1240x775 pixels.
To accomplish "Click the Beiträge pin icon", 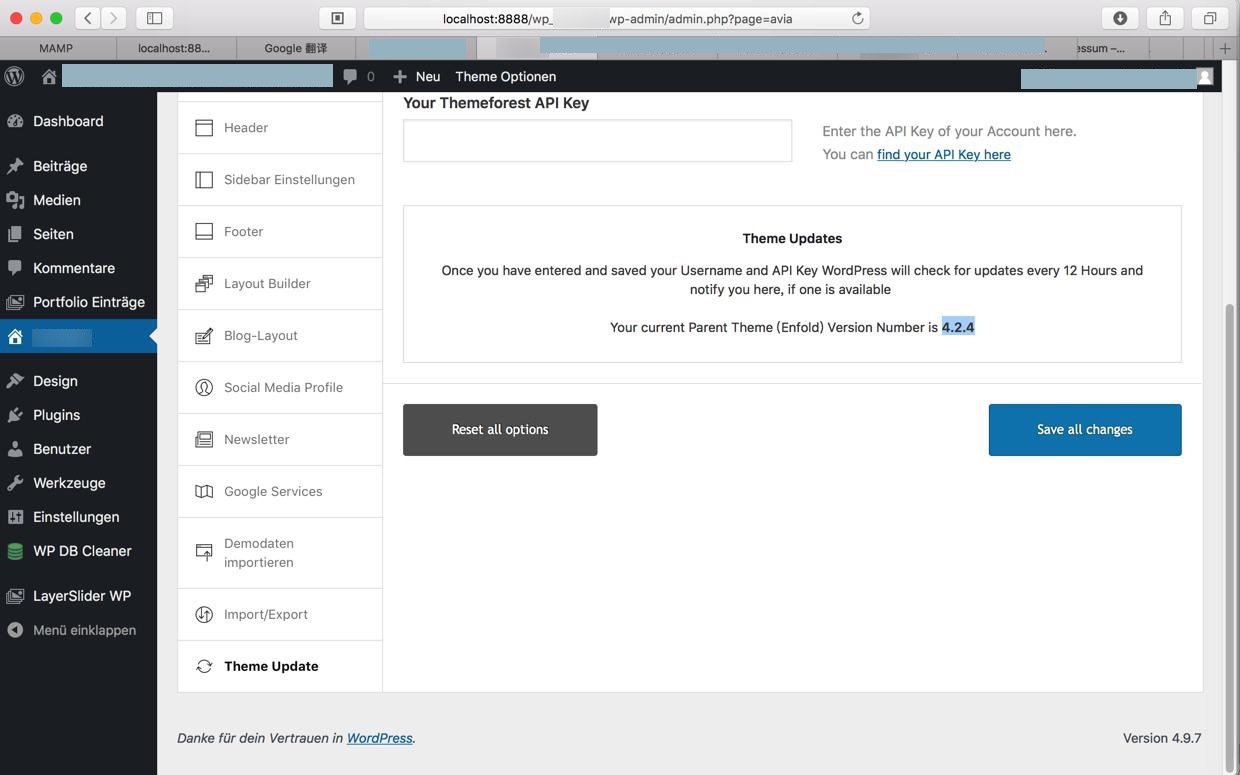I will [x=15, y=166].
